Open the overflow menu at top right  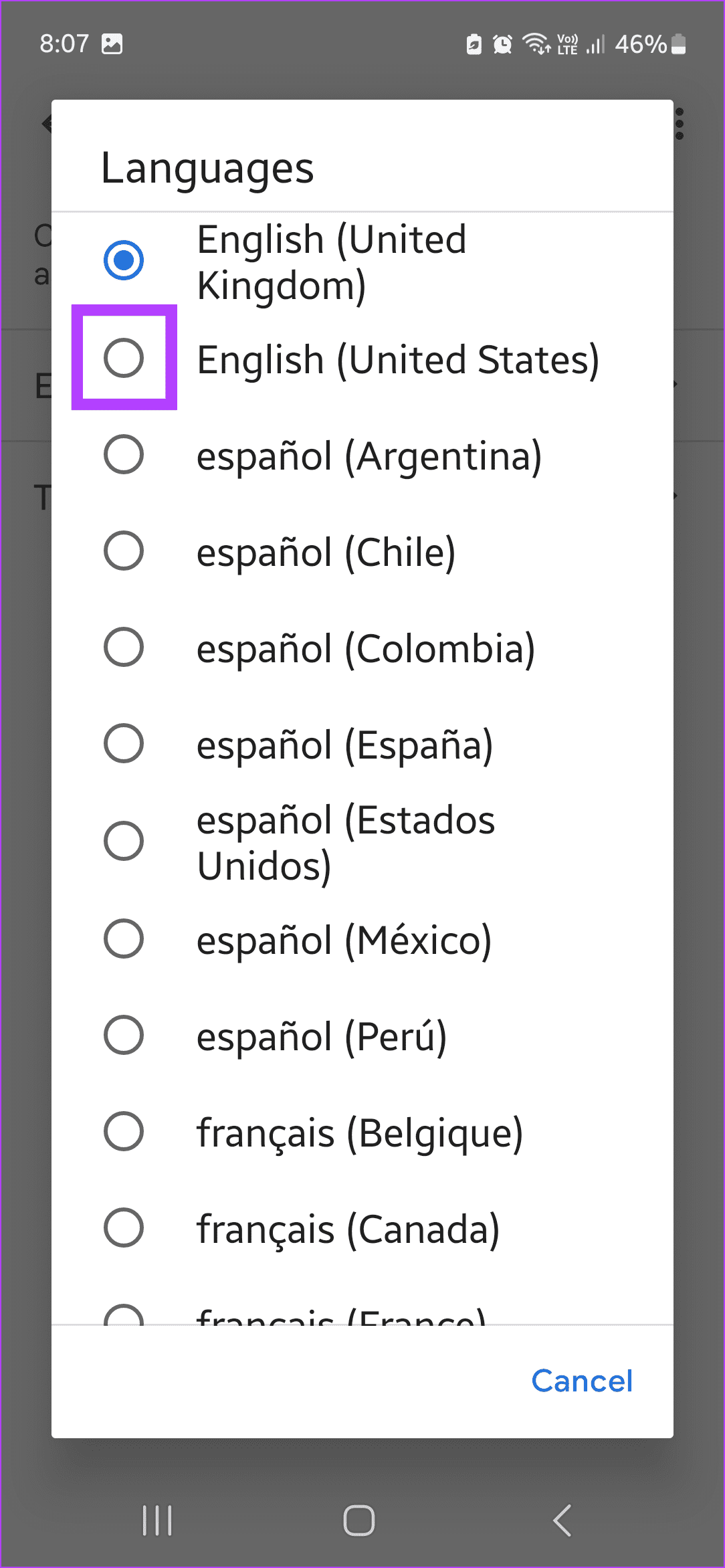point(680,124)
